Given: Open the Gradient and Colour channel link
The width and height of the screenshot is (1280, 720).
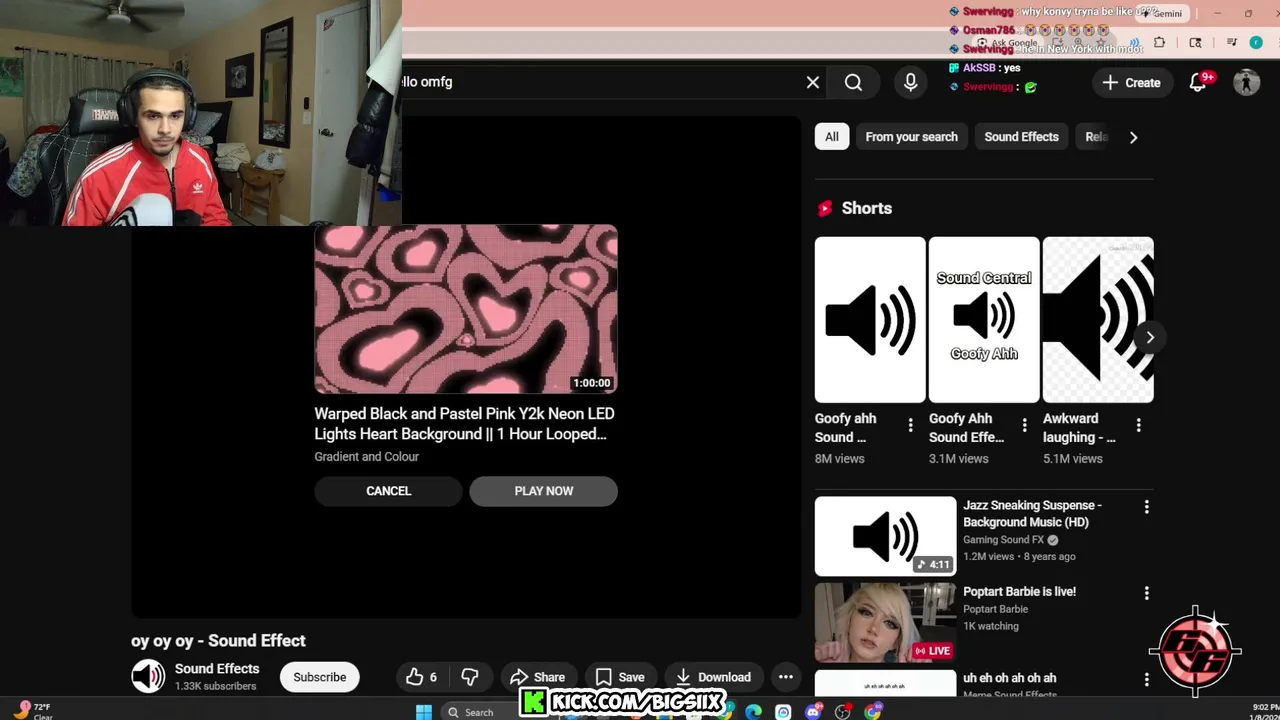Looking at the screenshot, I should click(x=367, y=457).
